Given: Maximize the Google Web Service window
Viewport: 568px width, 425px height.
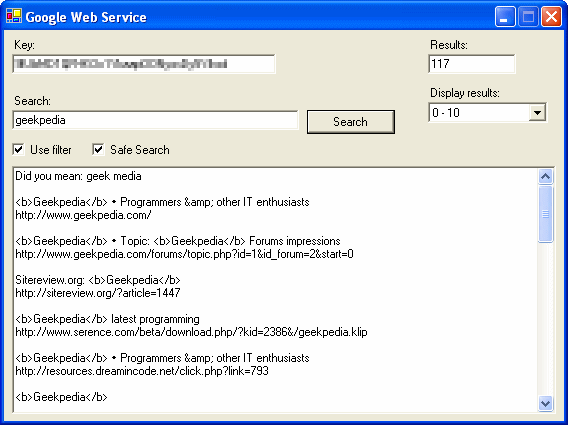Looking at the screenshot, I should point(528,17).
